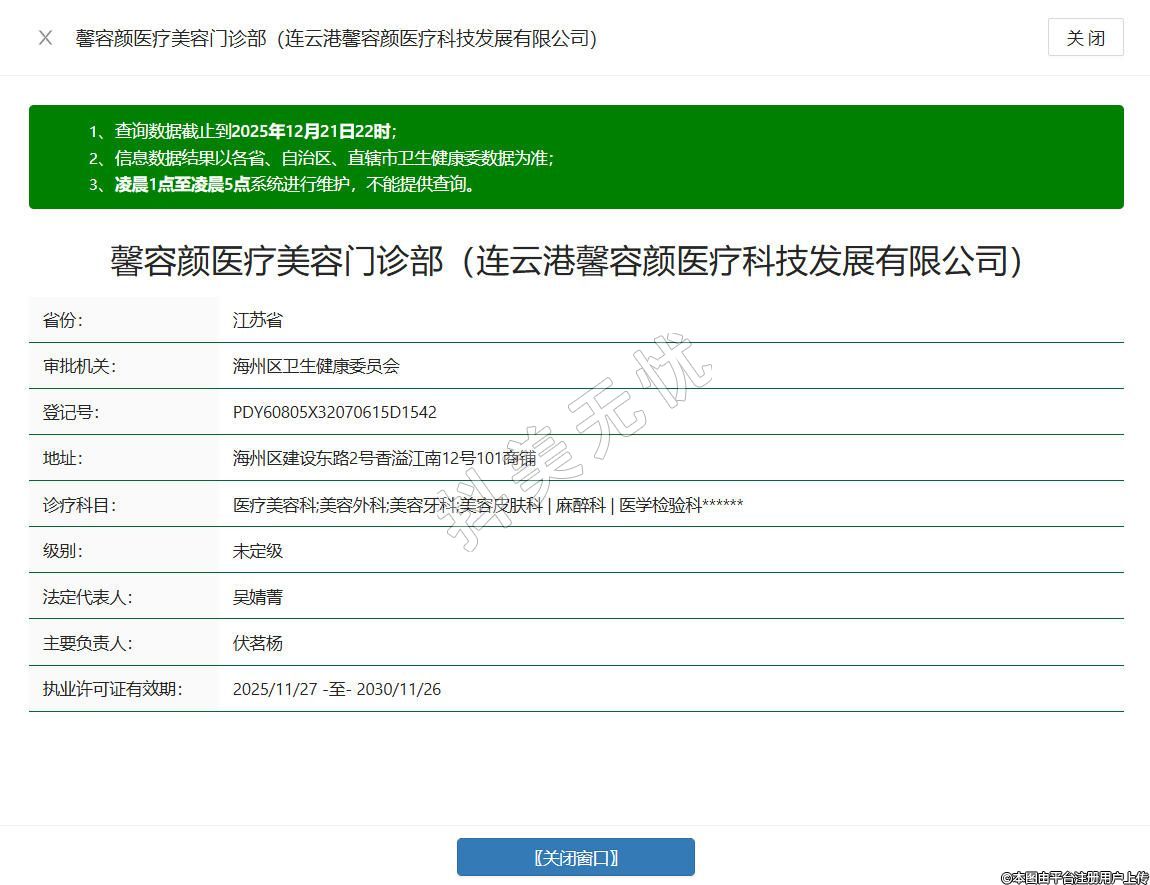Screen dimensions: 1150x885
Task: Click the 诊疗科目 departments list value
Action: [x=487, y=505]
